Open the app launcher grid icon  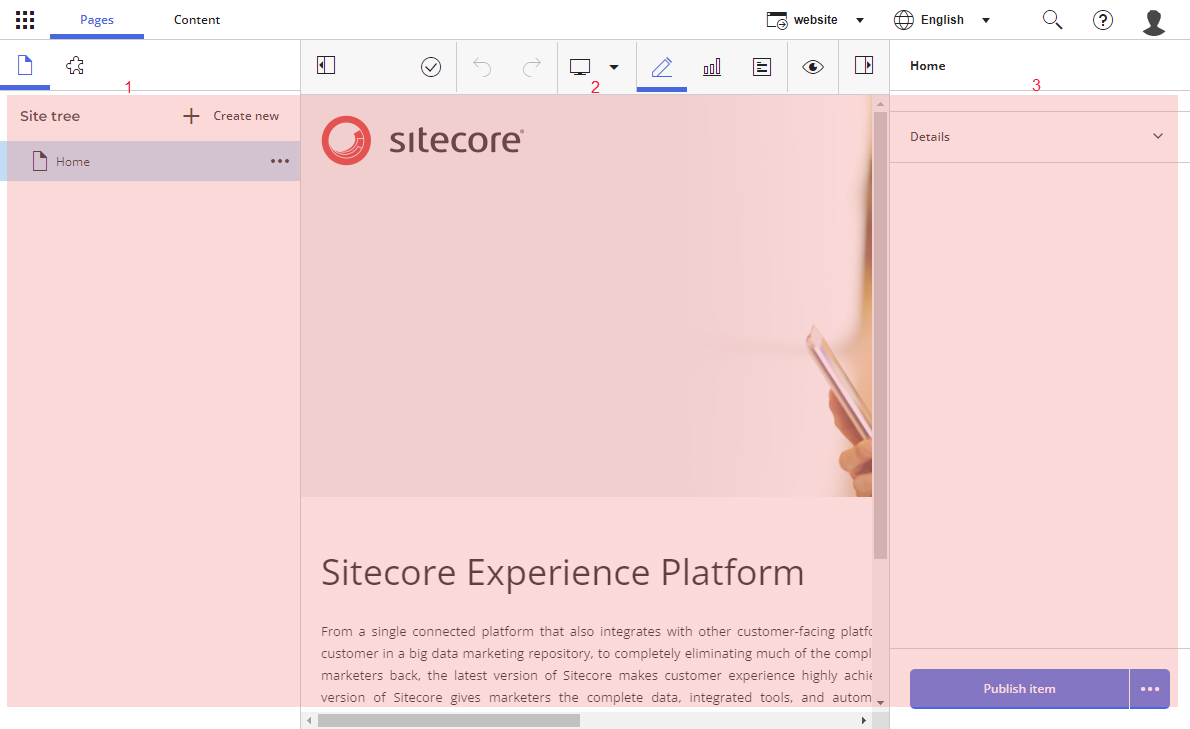(25, 20)
